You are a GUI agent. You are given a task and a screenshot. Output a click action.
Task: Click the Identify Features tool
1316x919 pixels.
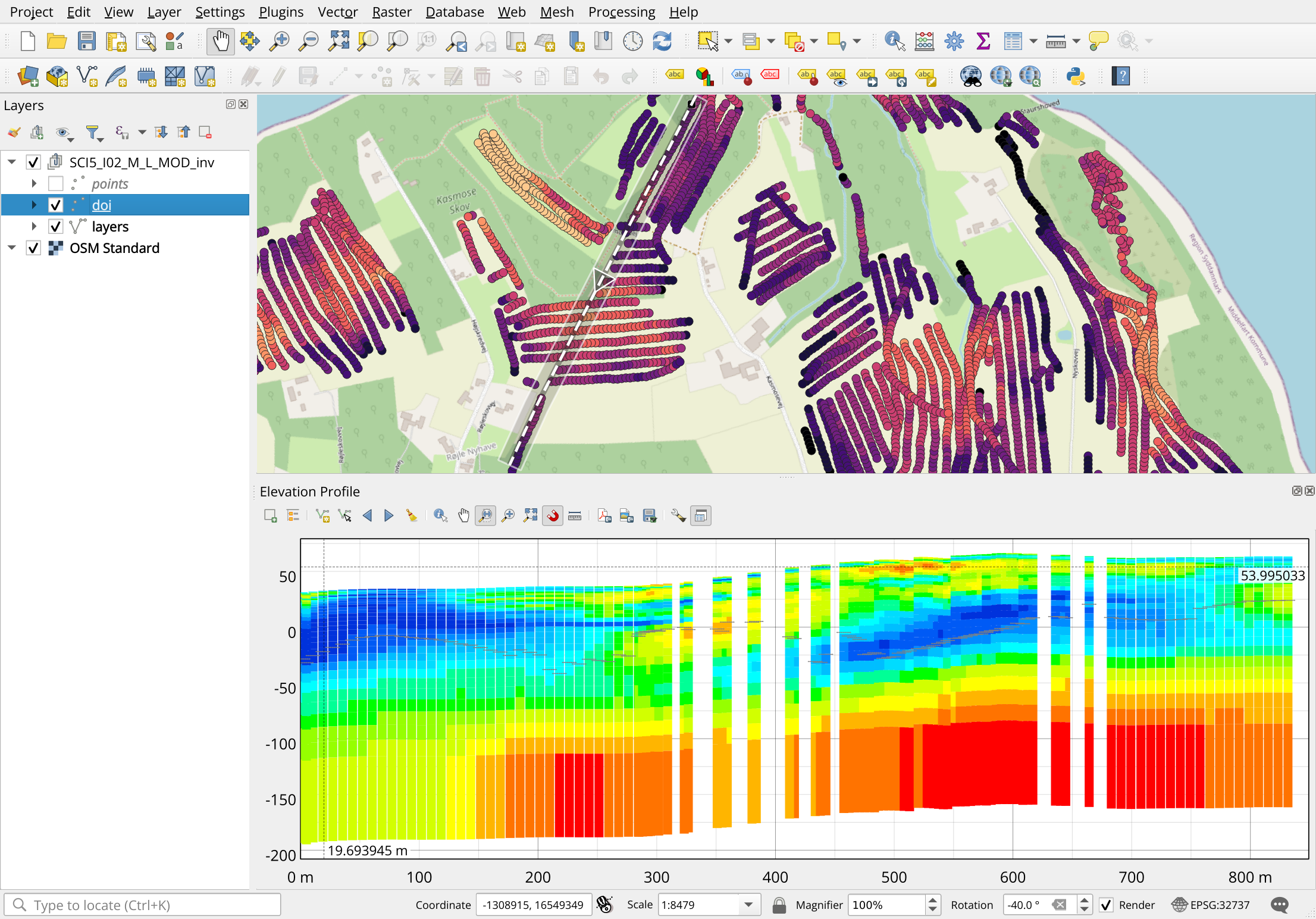tap(894, 42)
